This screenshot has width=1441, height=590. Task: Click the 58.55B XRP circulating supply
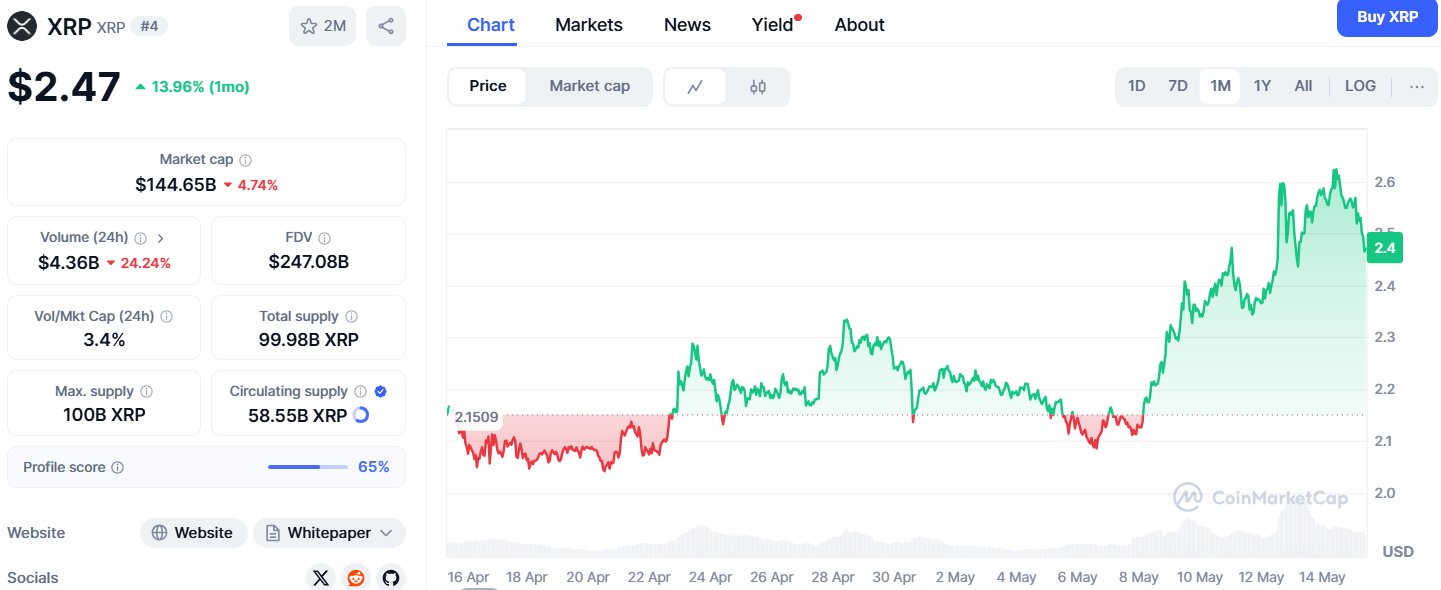(x=298, y=415)
